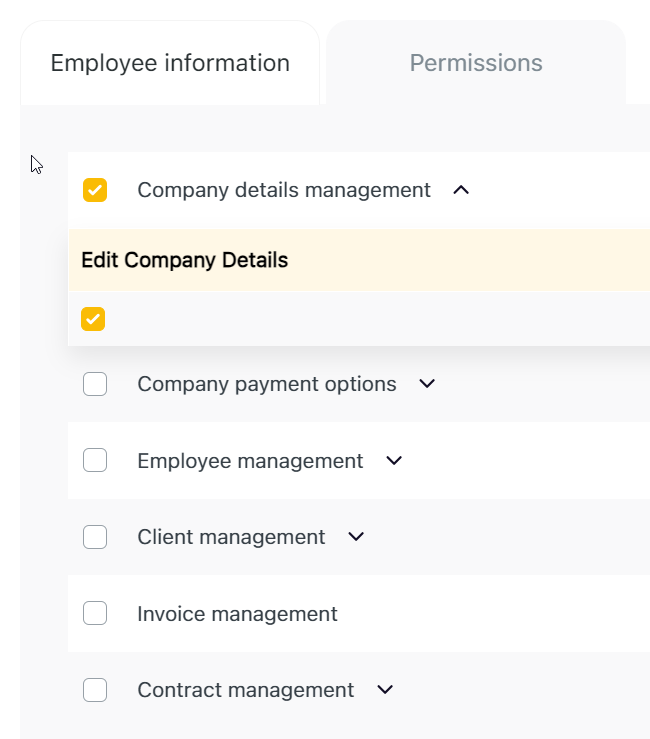This screenshot has height=739, width=650.
Task: Expand the Contract management chevron
Action: [x=385, y=690]
